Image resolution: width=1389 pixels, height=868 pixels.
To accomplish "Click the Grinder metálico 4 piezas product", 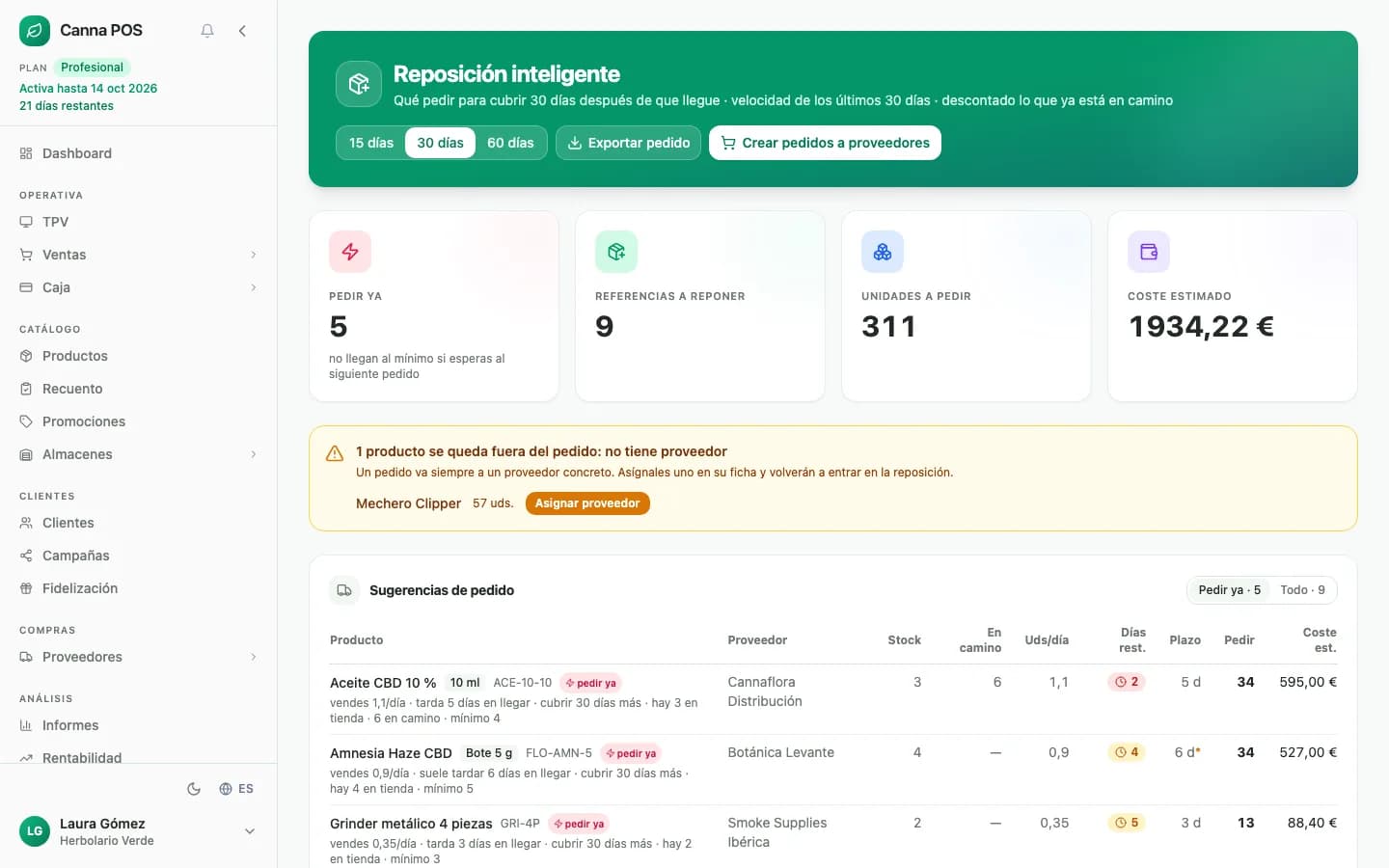I will (x=411, y=824).
